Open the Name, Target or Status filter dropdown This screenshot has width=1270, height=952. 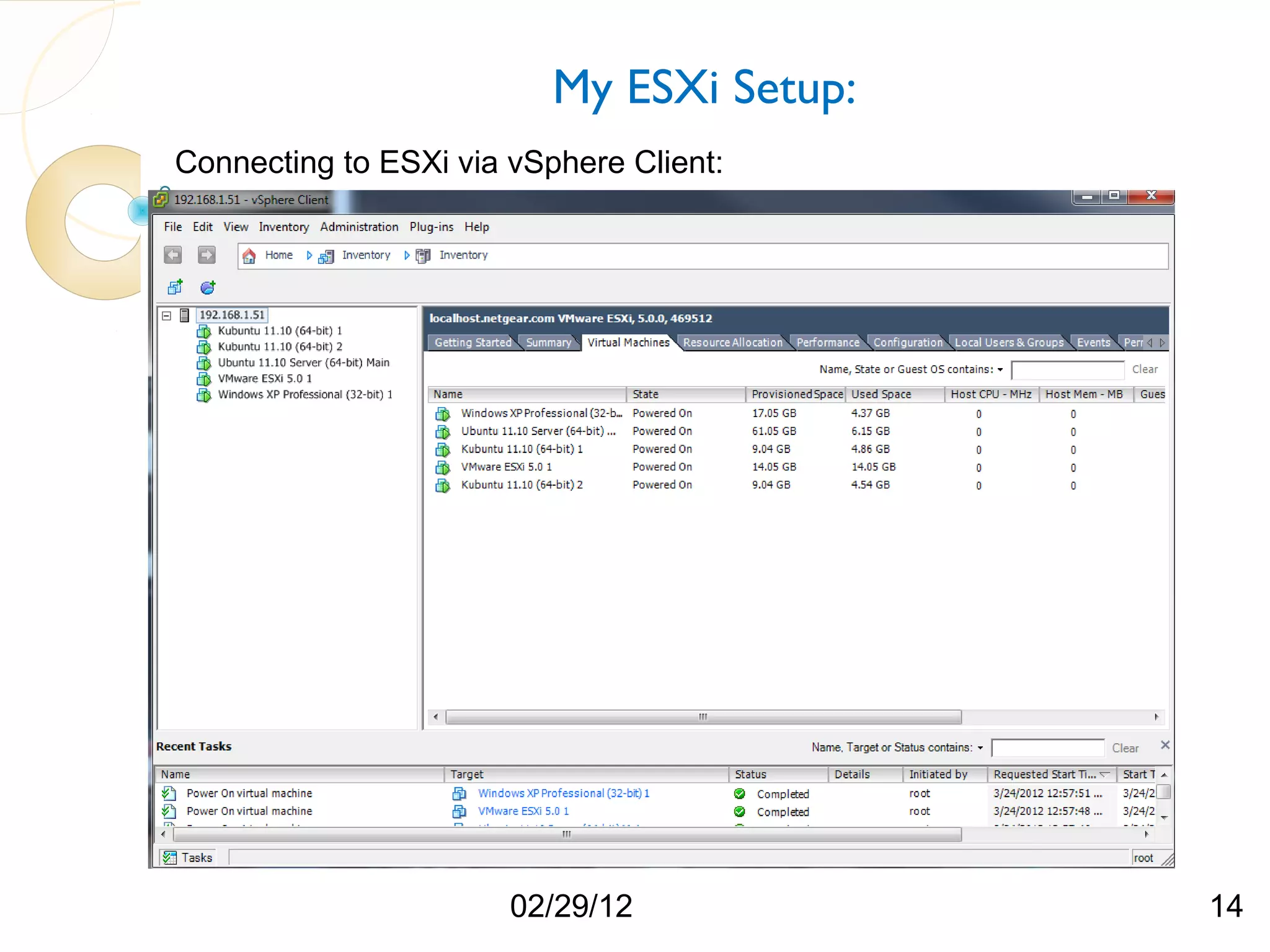(980, 748)
